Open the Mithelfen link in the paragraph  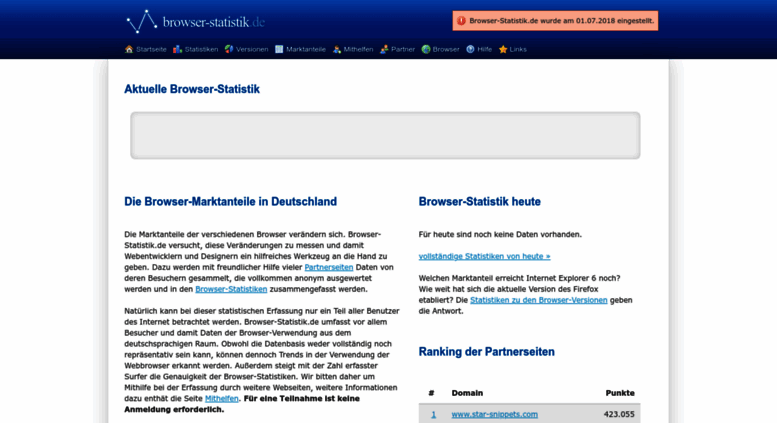(222, 398)
